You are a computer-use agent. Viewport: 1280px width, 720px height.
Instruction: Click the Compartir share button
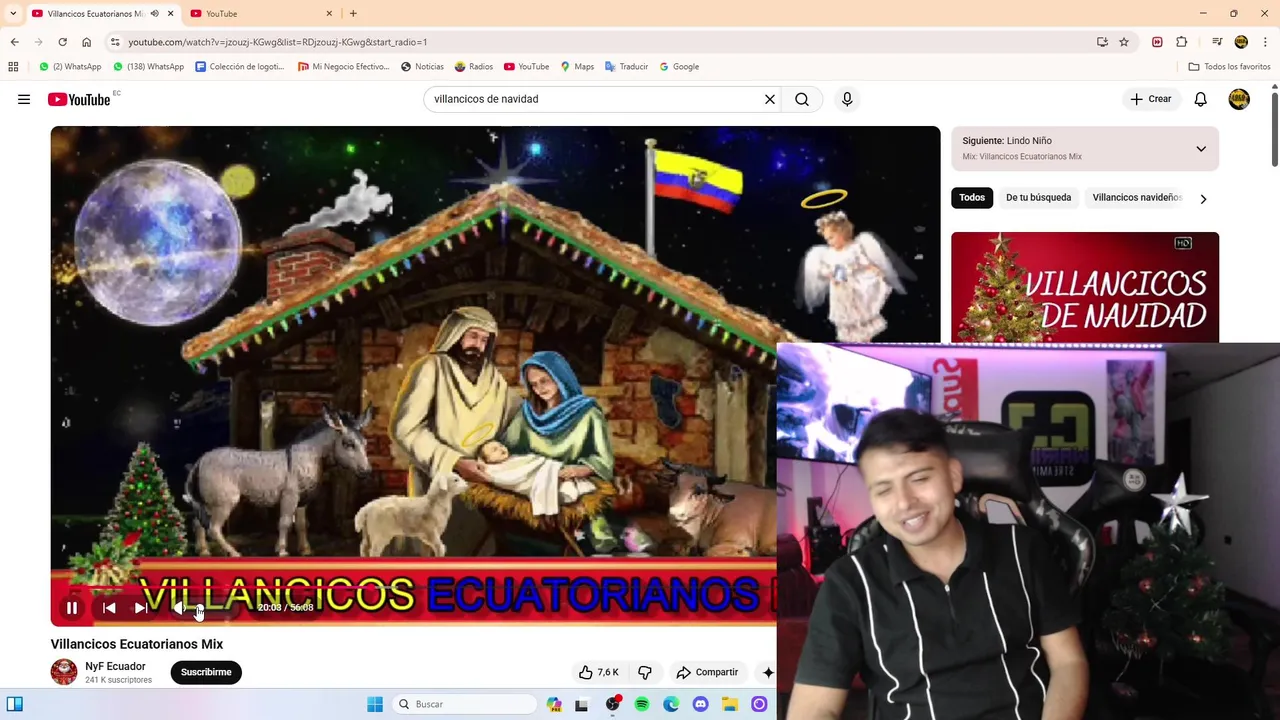pyautogui.click(x=707, y=672)
